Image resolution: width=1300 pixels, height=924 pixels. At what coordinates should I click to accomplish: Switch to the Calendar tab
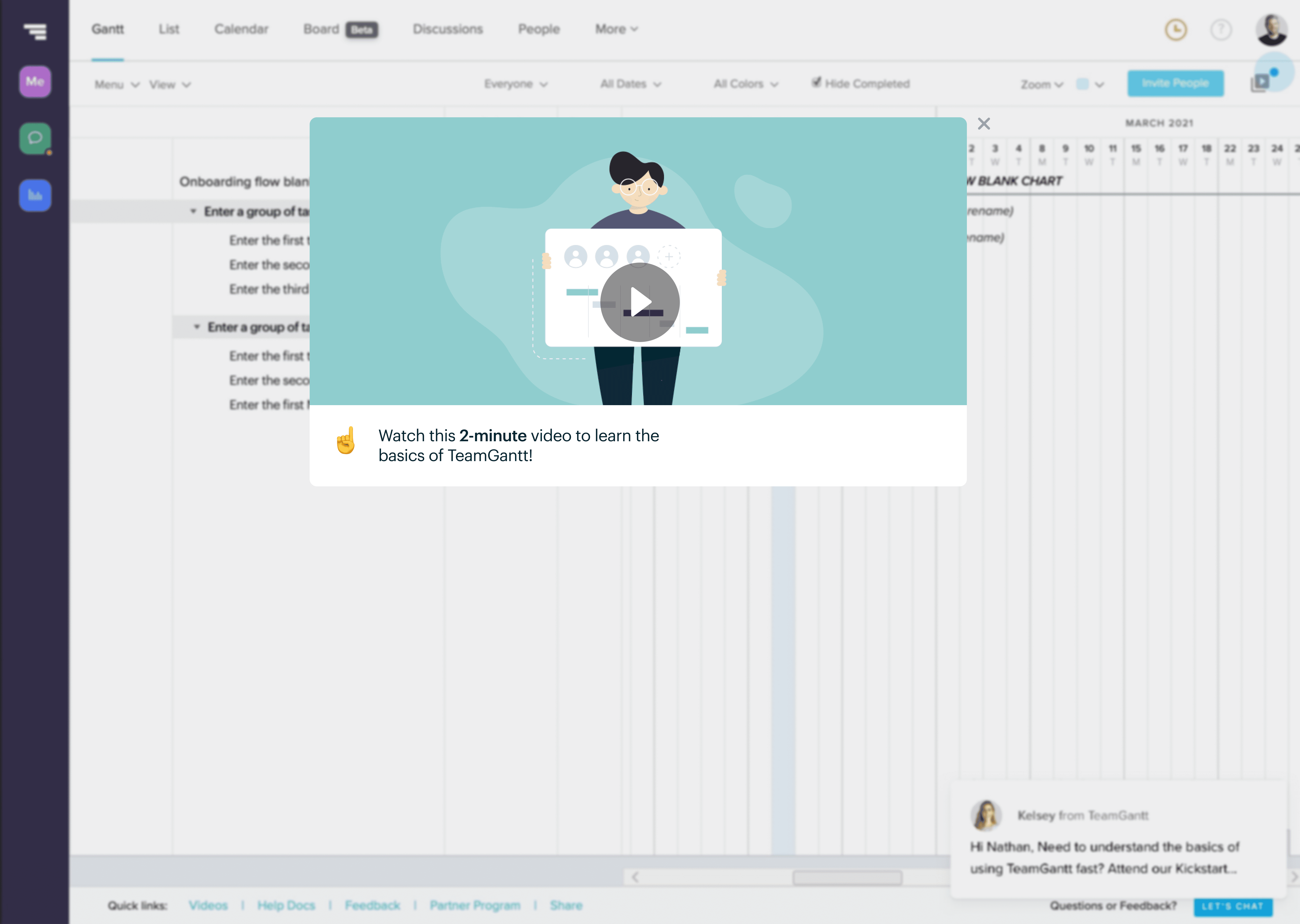[x=241, y=29]
